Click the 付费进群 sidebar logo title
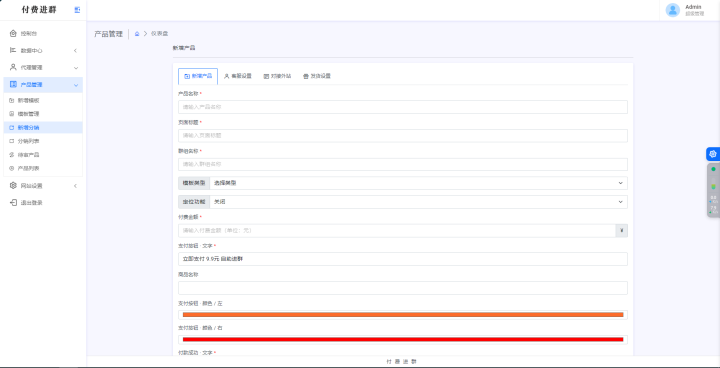 pos(39,10)
